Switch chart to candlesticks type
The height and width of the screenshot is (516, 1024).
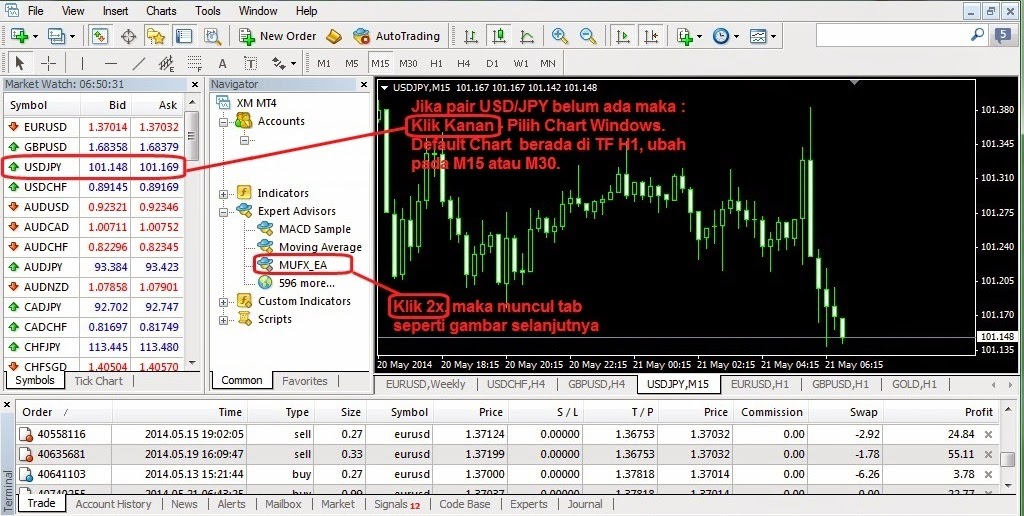click(x=500, y=36)
